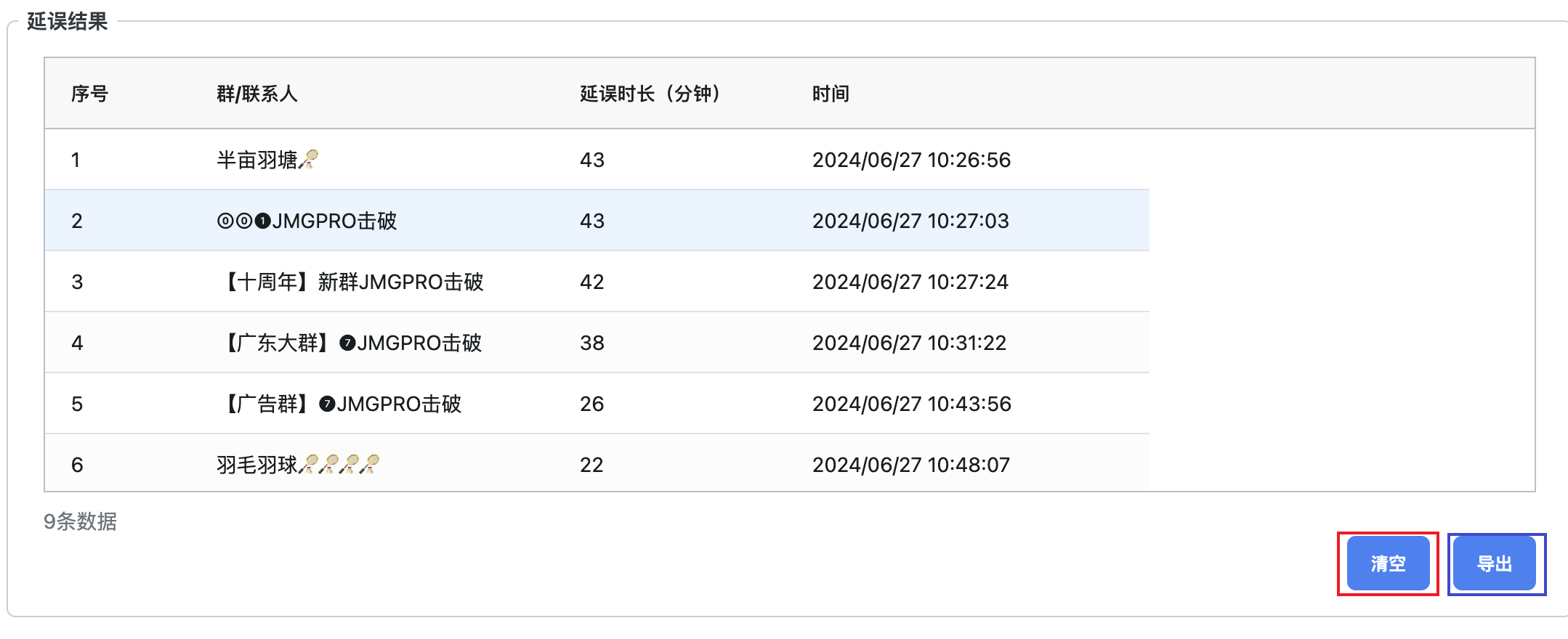Select the 半亩羽塘 row name

point(257,160)
